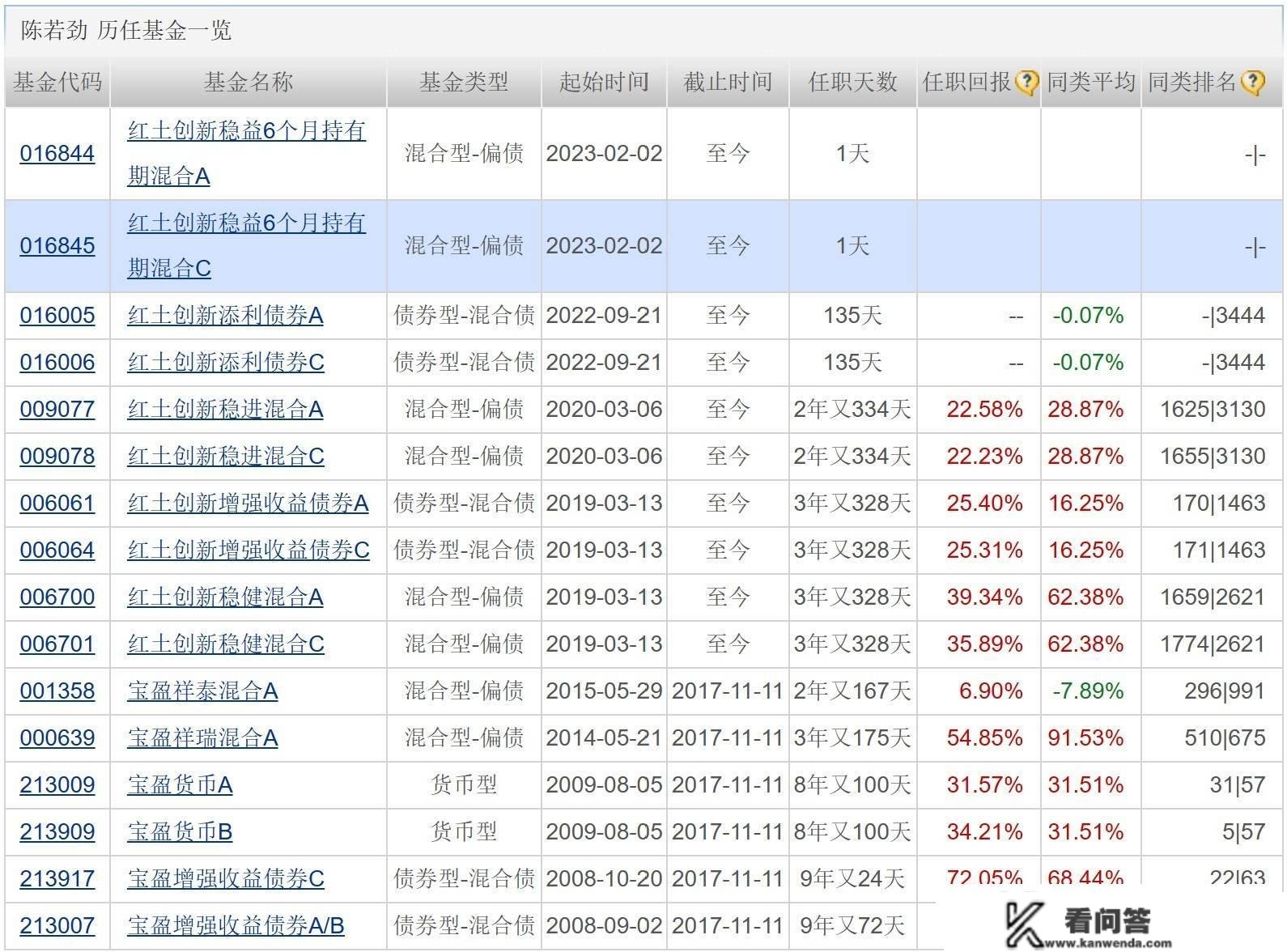Open fund code 213009 link
1287x952 pixels.
pos(57,785)
